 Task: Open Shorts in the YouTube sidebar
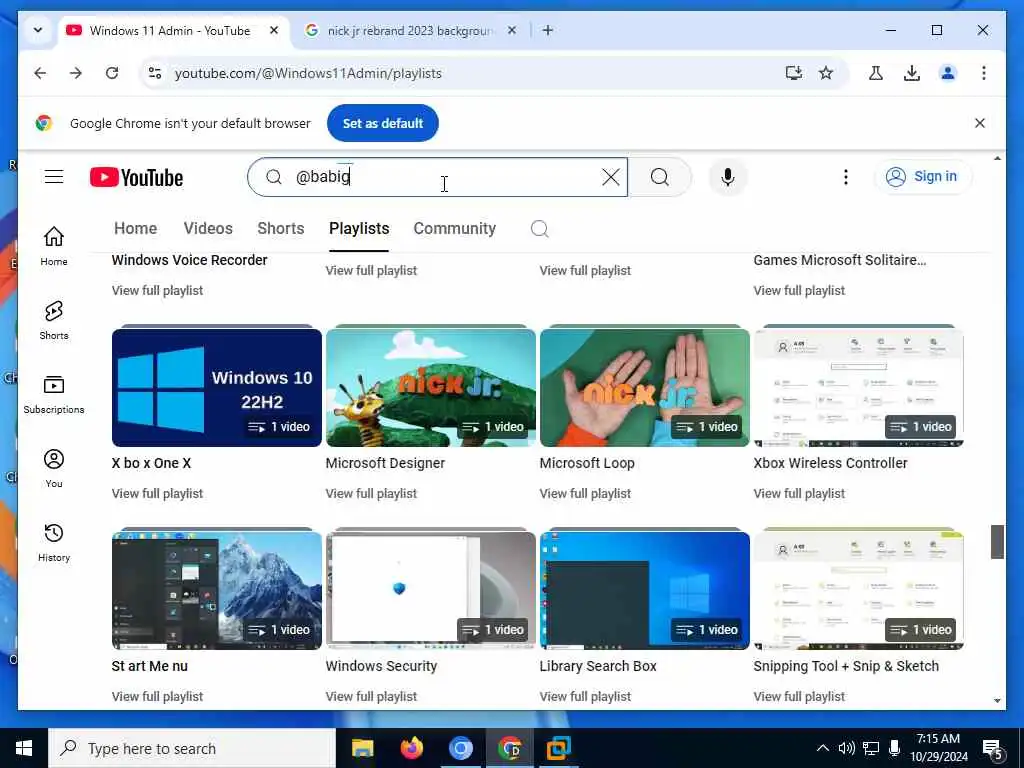click(54, 321)
